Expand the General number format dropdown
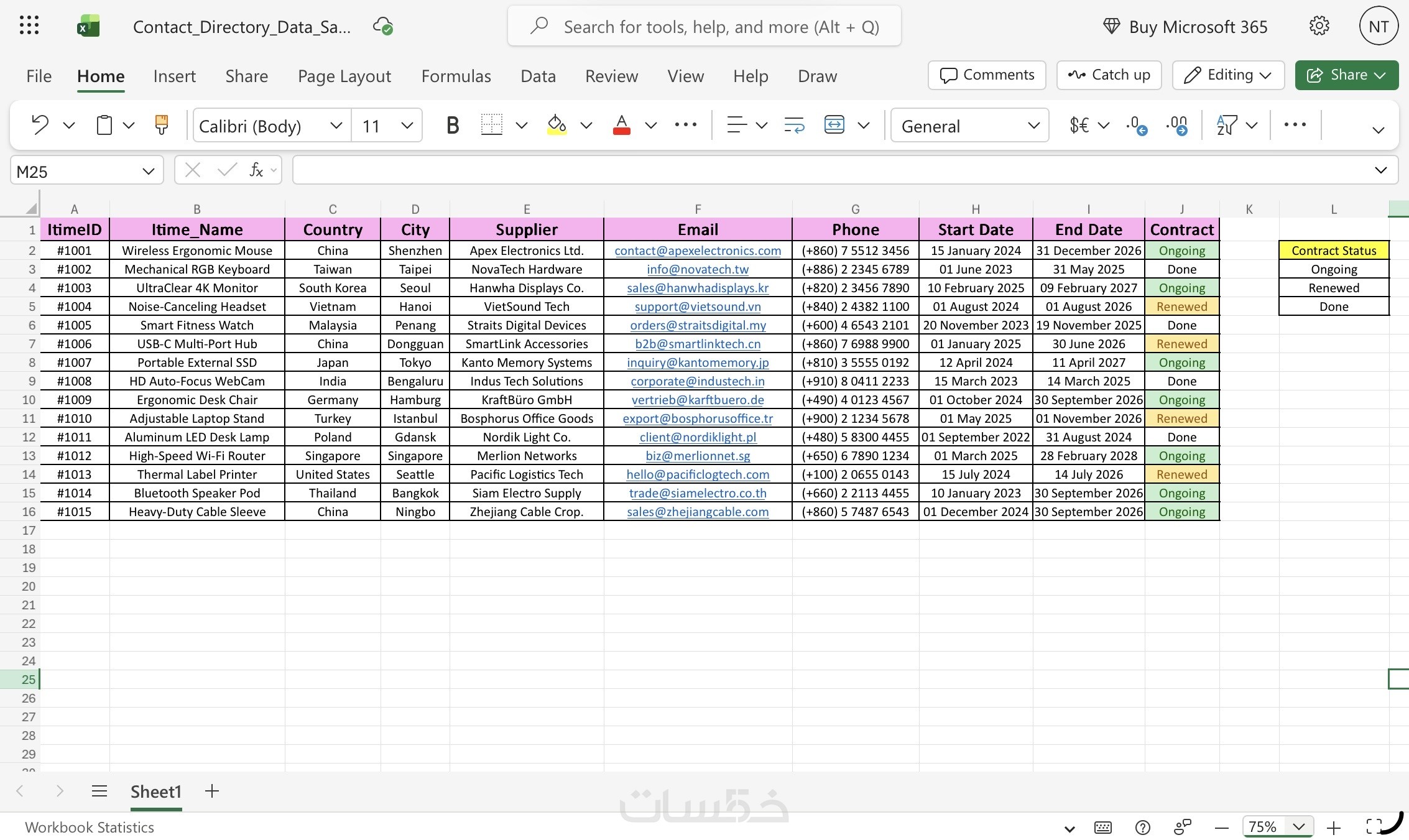This screenshot has width=1409, height=840. (969, 126)
